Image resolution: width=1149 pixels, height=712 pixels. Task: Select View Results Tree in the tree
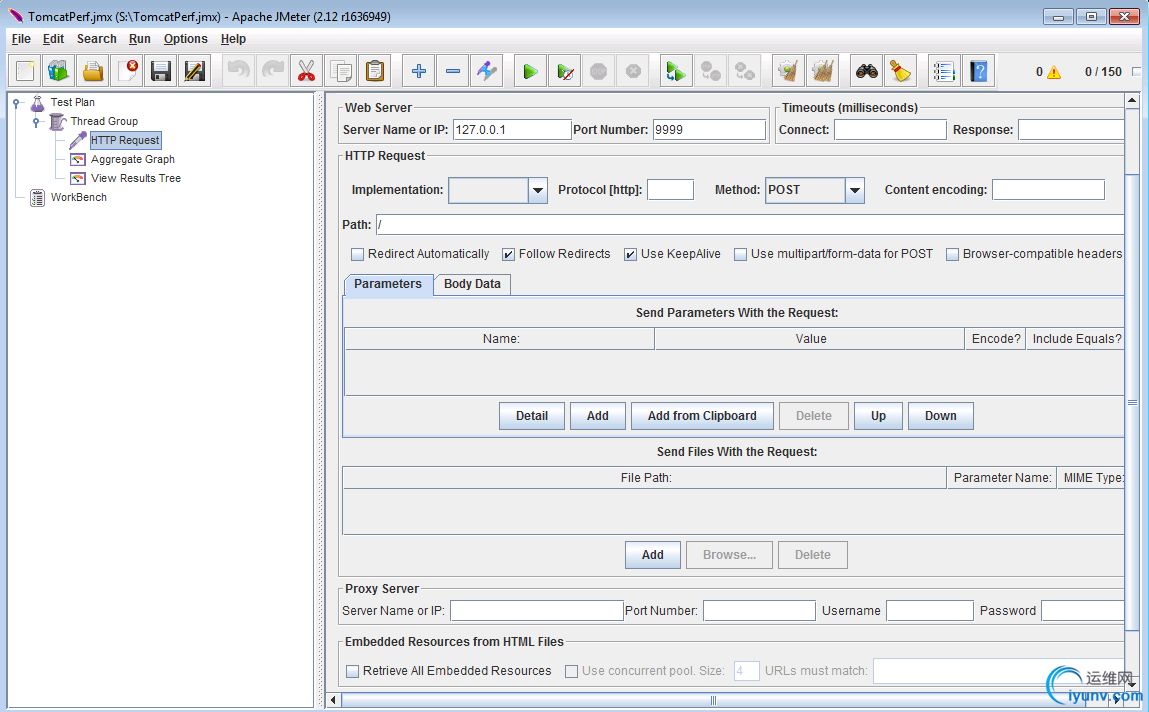[x=136, y=178]
